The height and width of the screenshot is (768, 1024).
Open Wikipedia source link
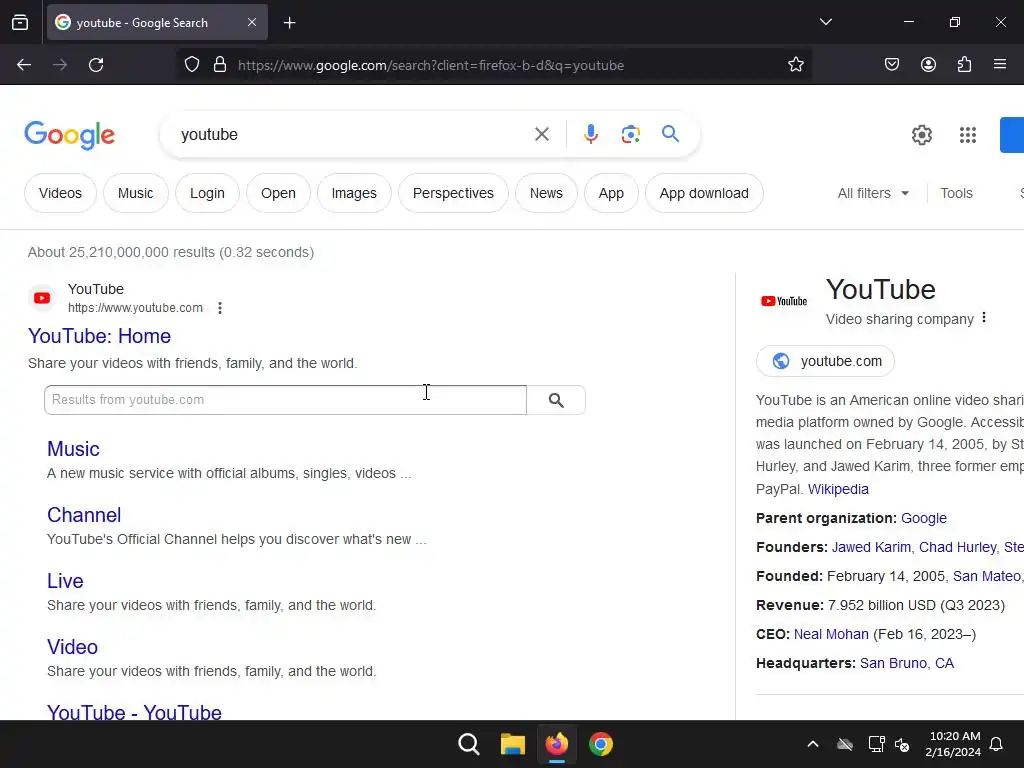pos(838,489)
